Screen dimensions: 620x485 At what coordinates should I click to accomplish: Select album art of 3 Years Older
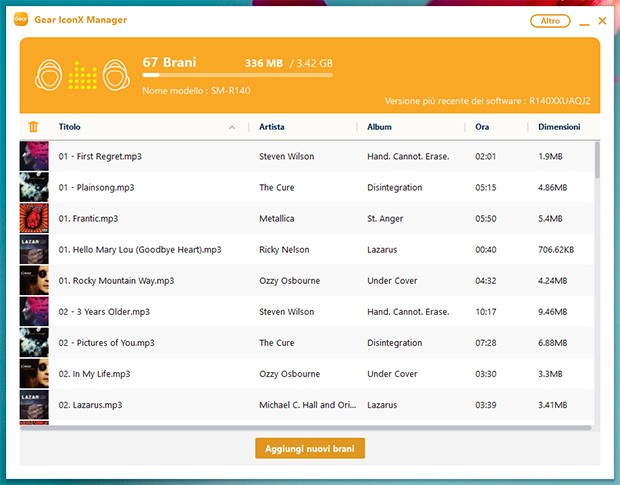coord(34,311)
